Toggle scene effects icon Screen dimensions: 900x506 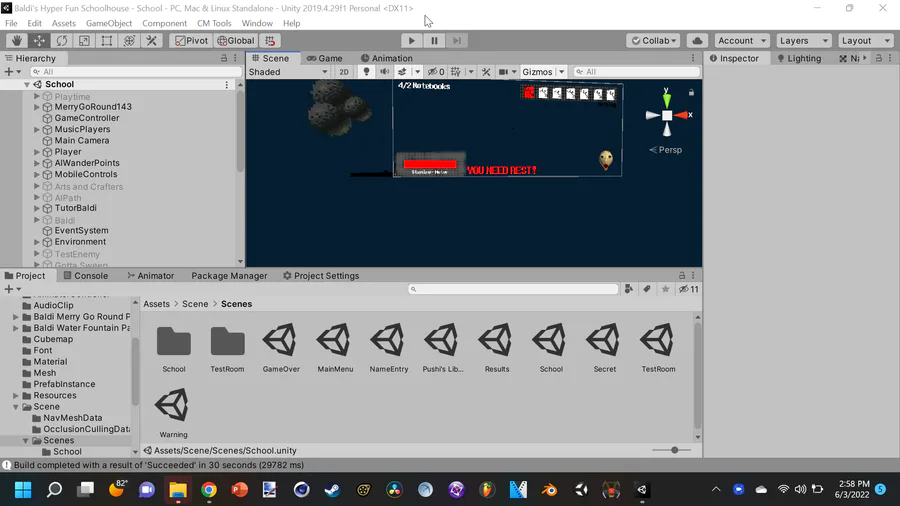pyautogui.click(x=402, y=72)
